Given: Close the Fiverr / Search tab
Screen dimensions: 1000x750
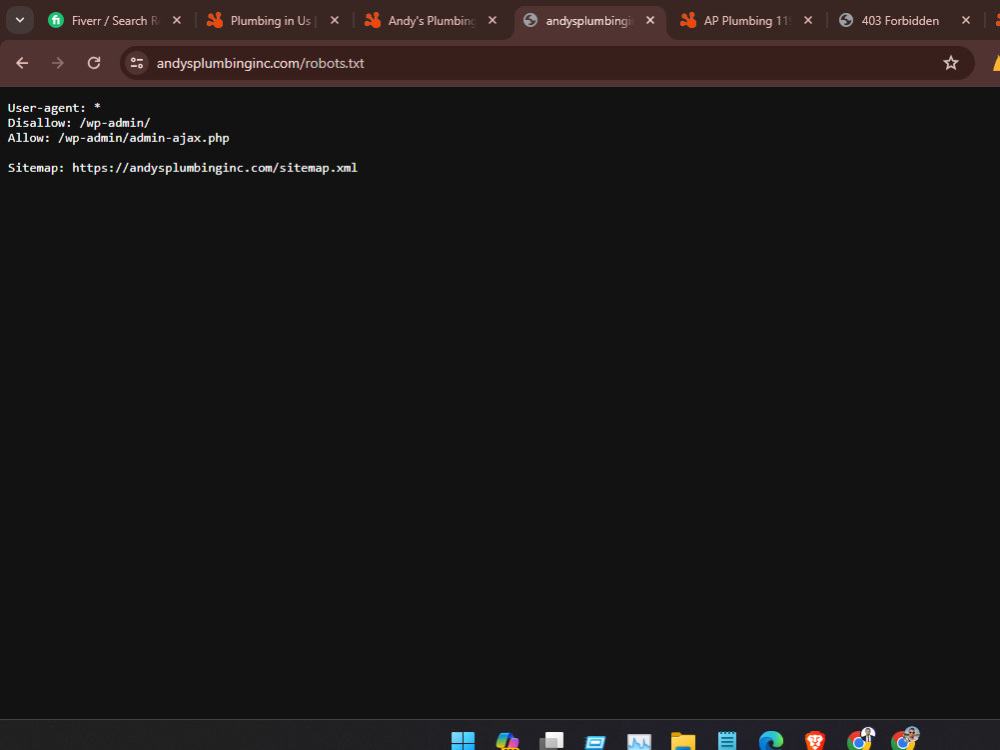Looking at the screenshot, I should click(177, 20).
